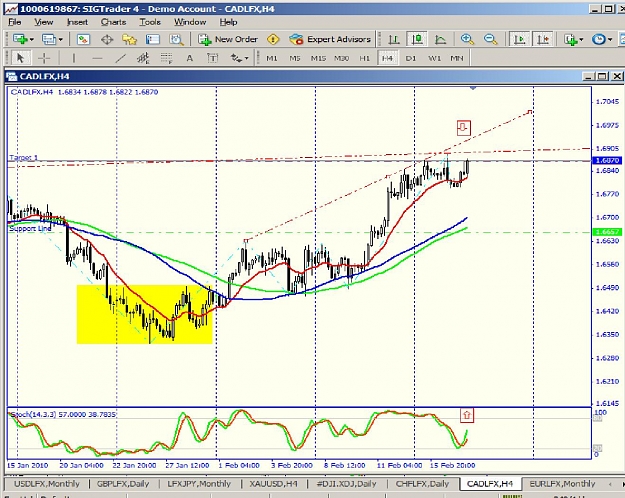Open the Strategy Tester icon
Image resolution: width=625 pixels, height=498 pixels.
point(176,39)
